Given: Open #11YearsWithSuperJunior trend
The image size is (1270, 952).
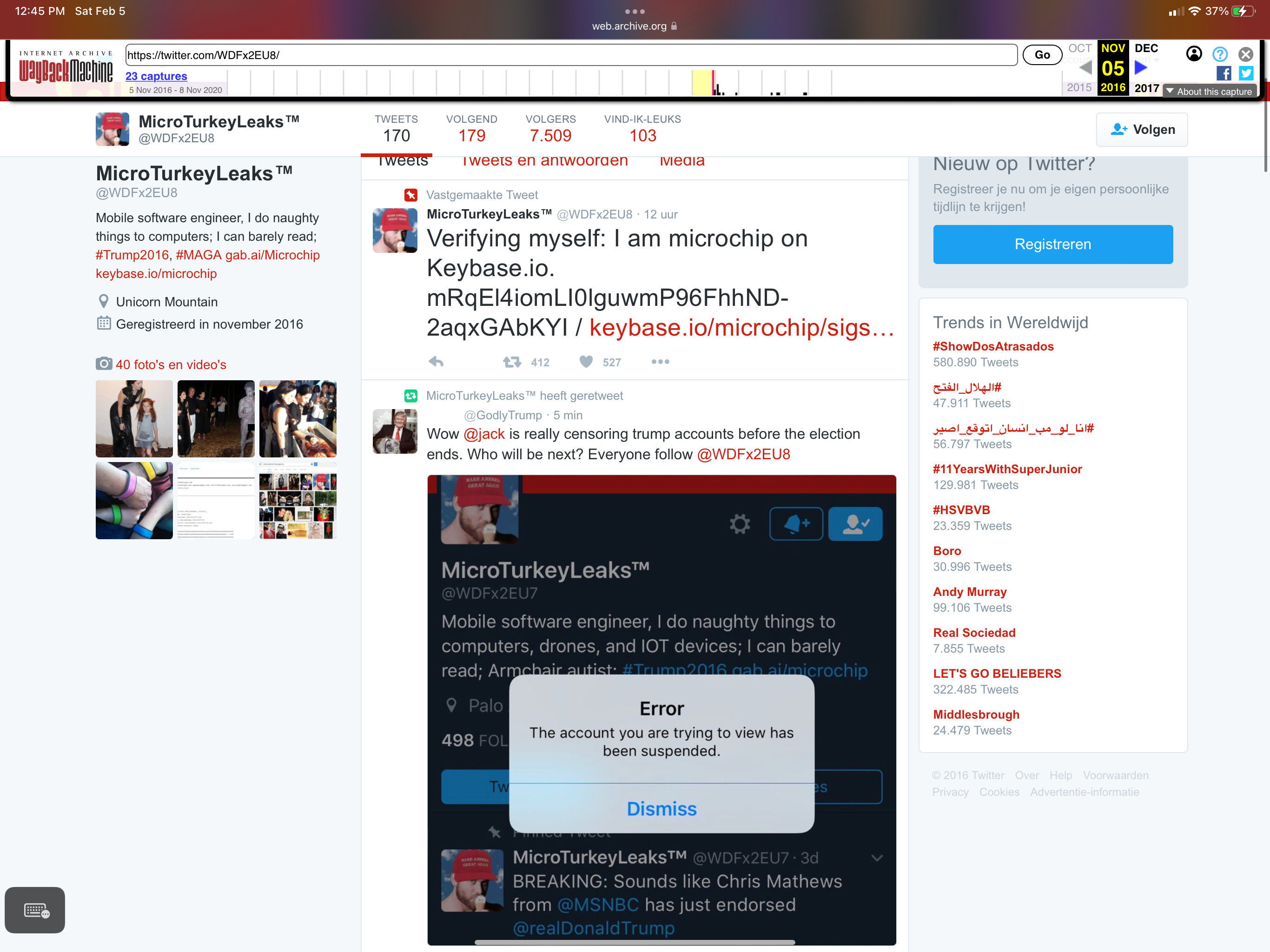Looking at the screenshot, I should click(x=1007, y=469).
